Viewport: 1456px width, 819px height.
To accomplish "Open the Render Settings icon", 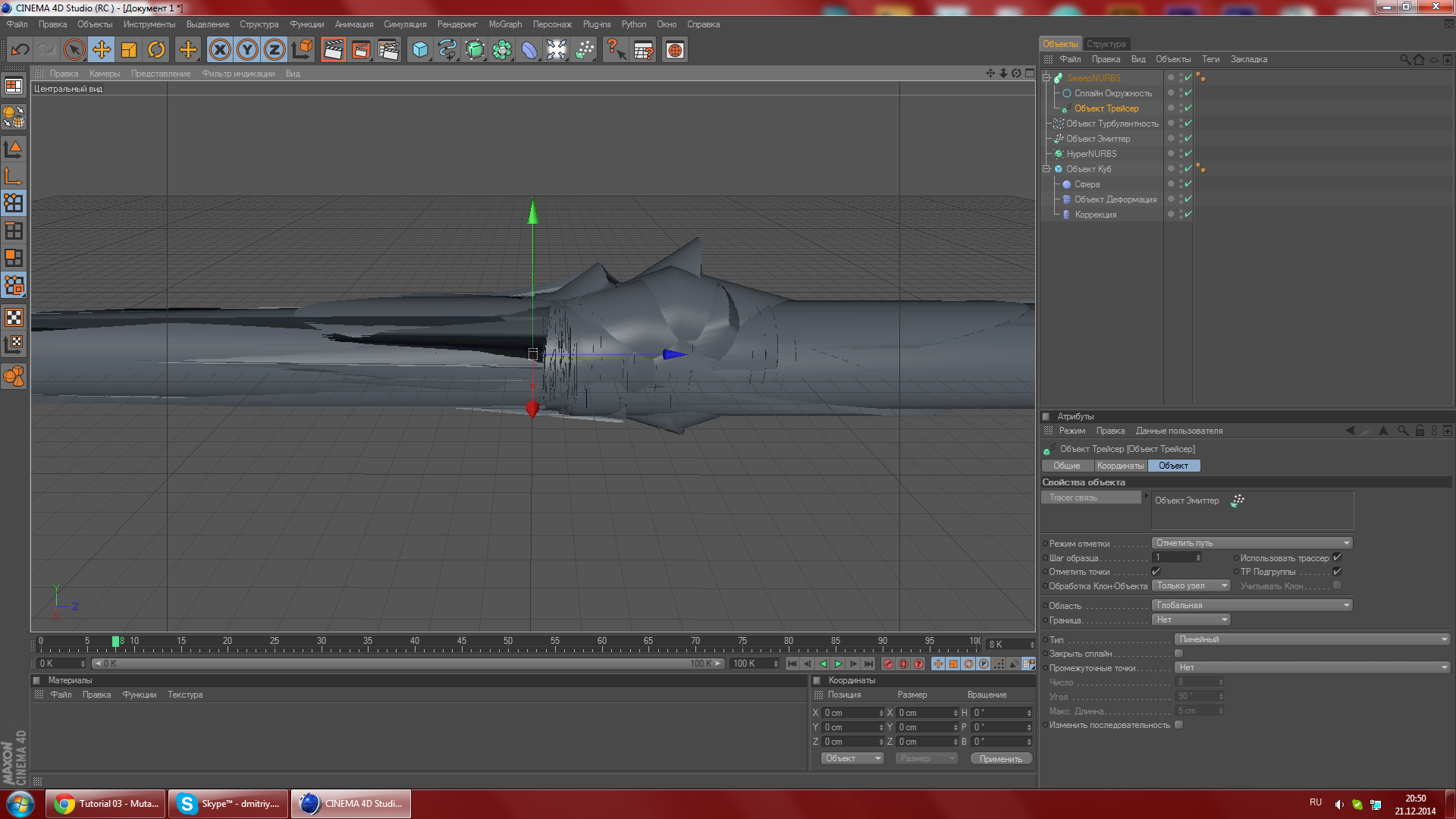I will 388,50.
